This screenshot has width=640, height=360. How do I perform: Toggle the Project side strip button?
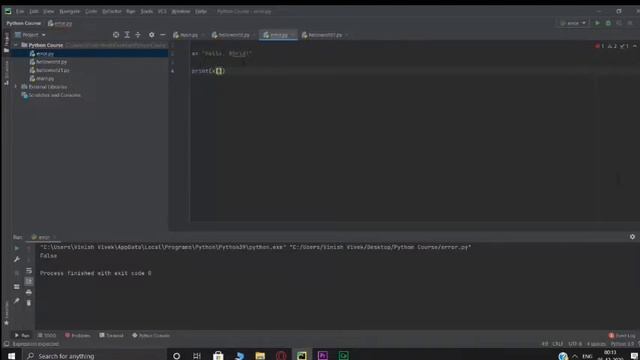pyautogui.click(x=6, y=42)
